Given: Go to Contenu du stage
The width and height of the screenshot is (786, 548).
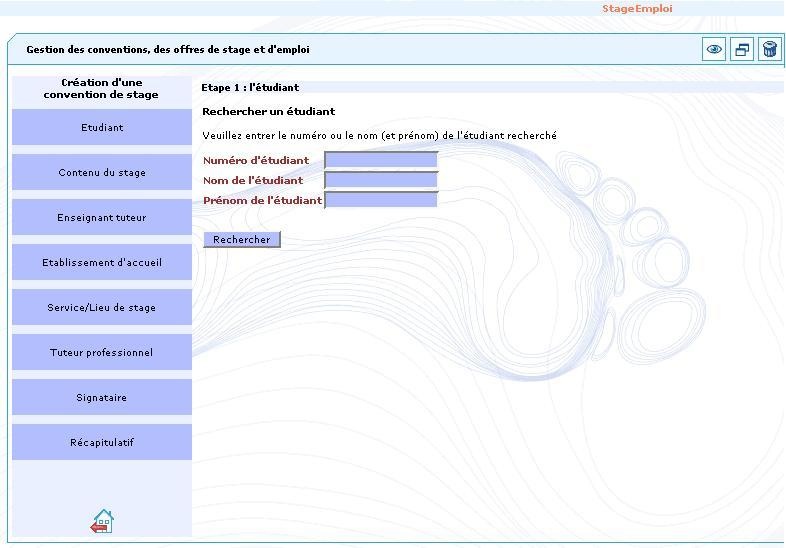Looking at the screenshot, I should point(102,173).
